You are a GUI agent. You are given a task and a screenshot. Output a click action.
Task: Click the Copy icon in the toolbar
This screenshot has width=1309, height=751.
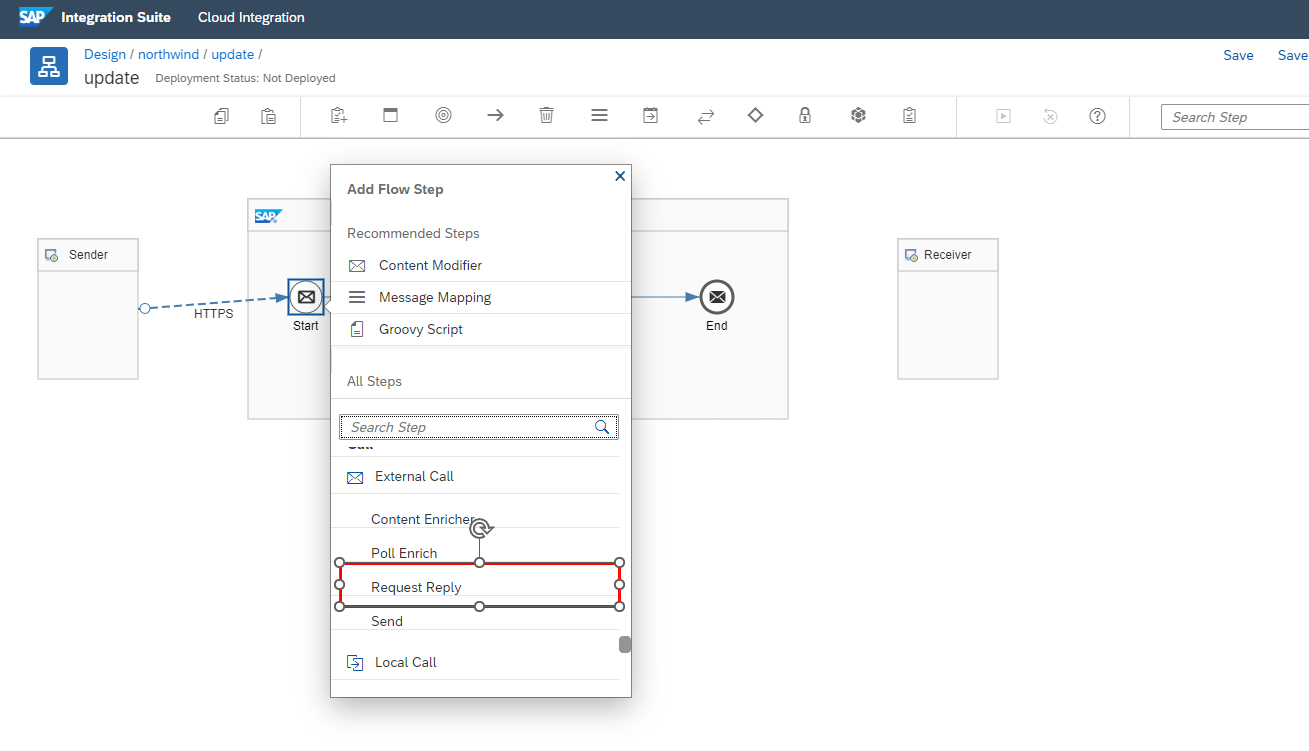[221, 116]
